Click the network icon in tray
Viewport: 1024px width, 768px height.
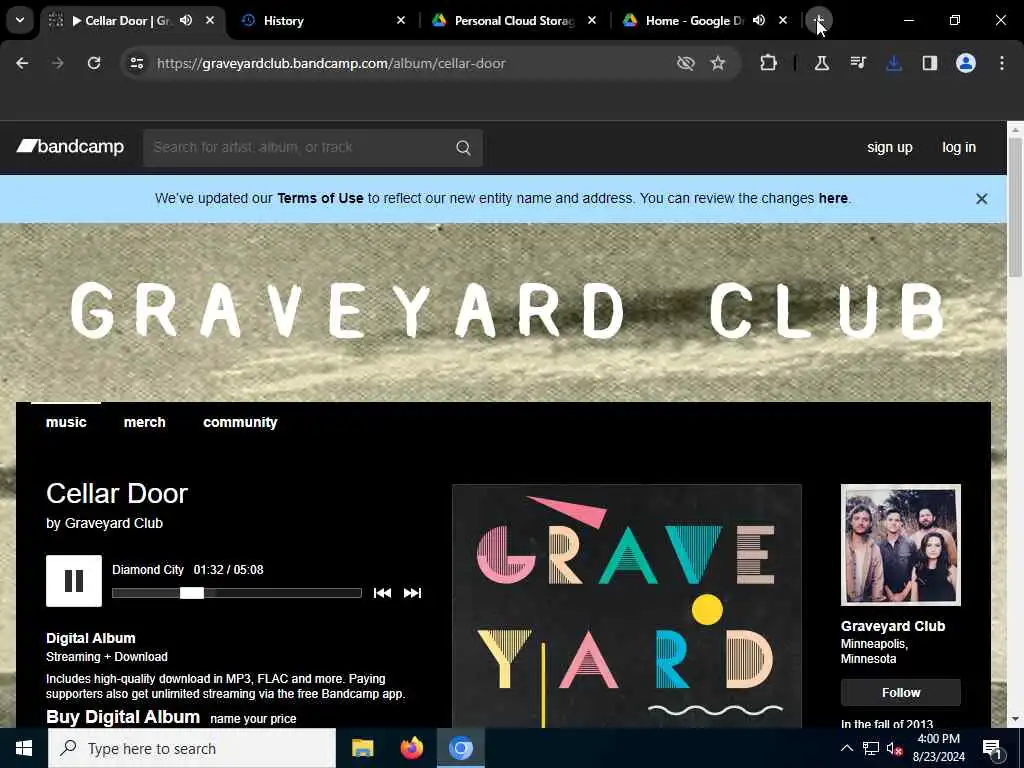[x=871, y=748]
